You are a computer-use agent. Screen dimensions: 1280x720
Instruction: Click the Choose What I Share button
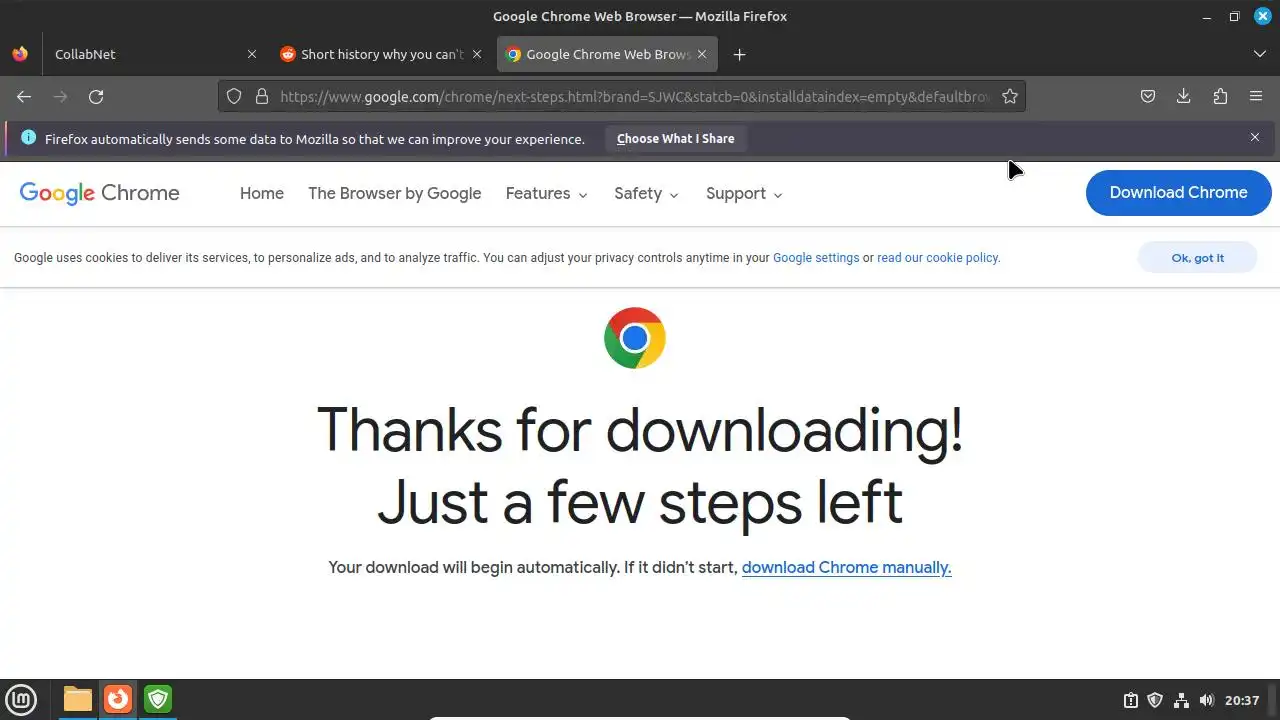click(x=676, y=139)
